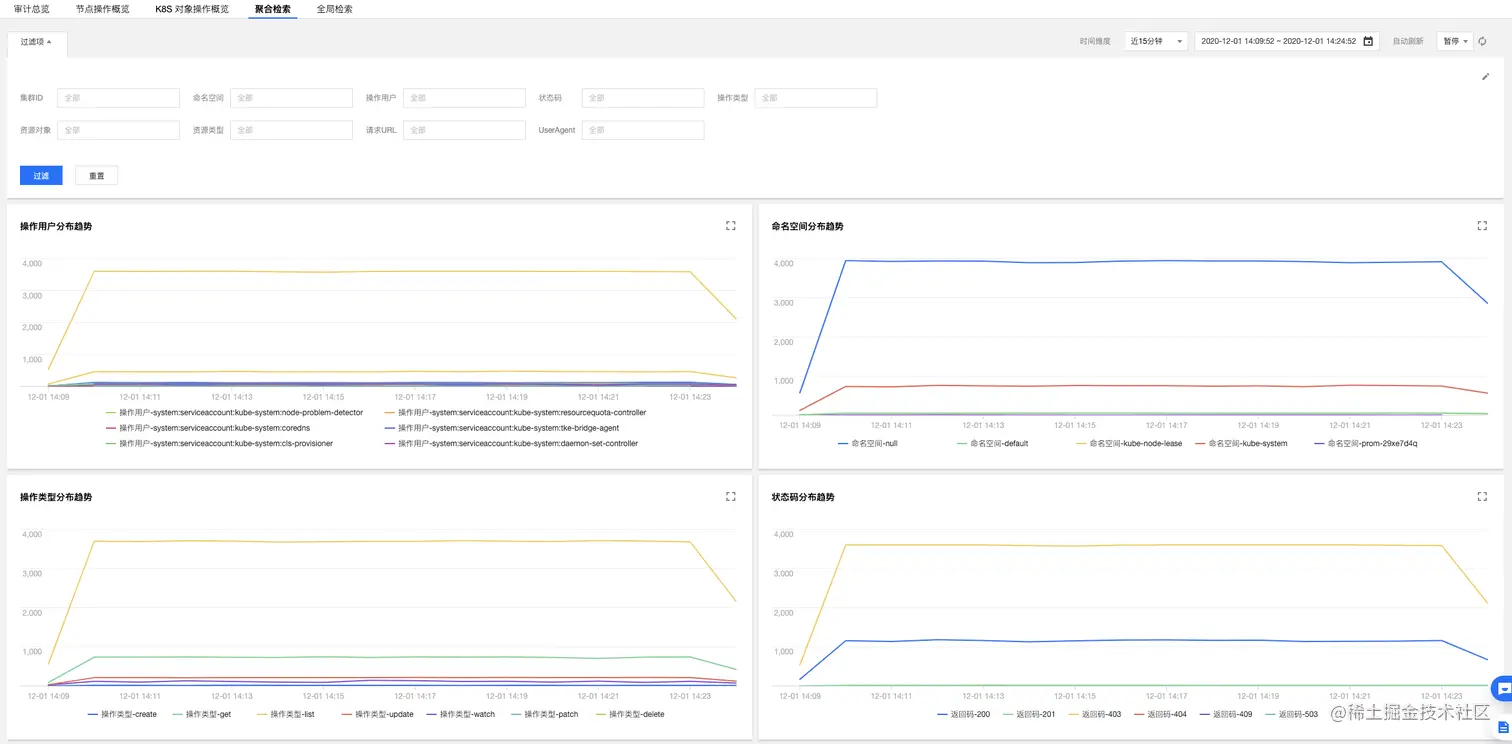Toggle 返回码-201 legend series

(x=1029, y=714)
